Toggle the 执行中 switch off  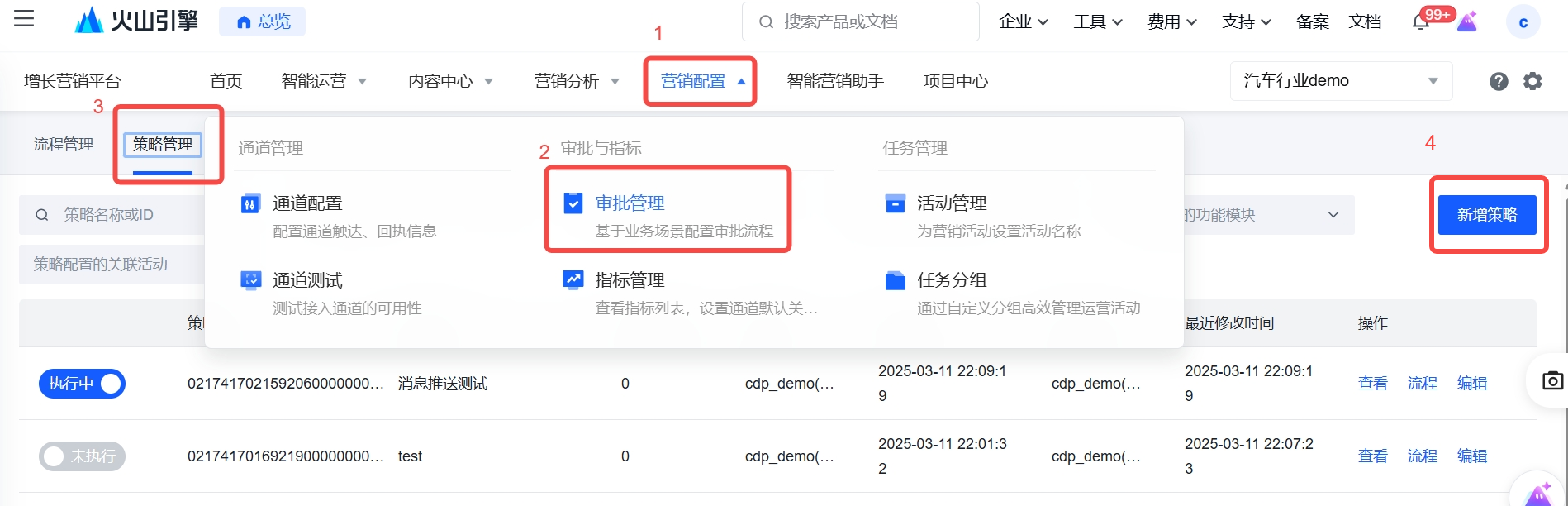click(x=82, y=384)
